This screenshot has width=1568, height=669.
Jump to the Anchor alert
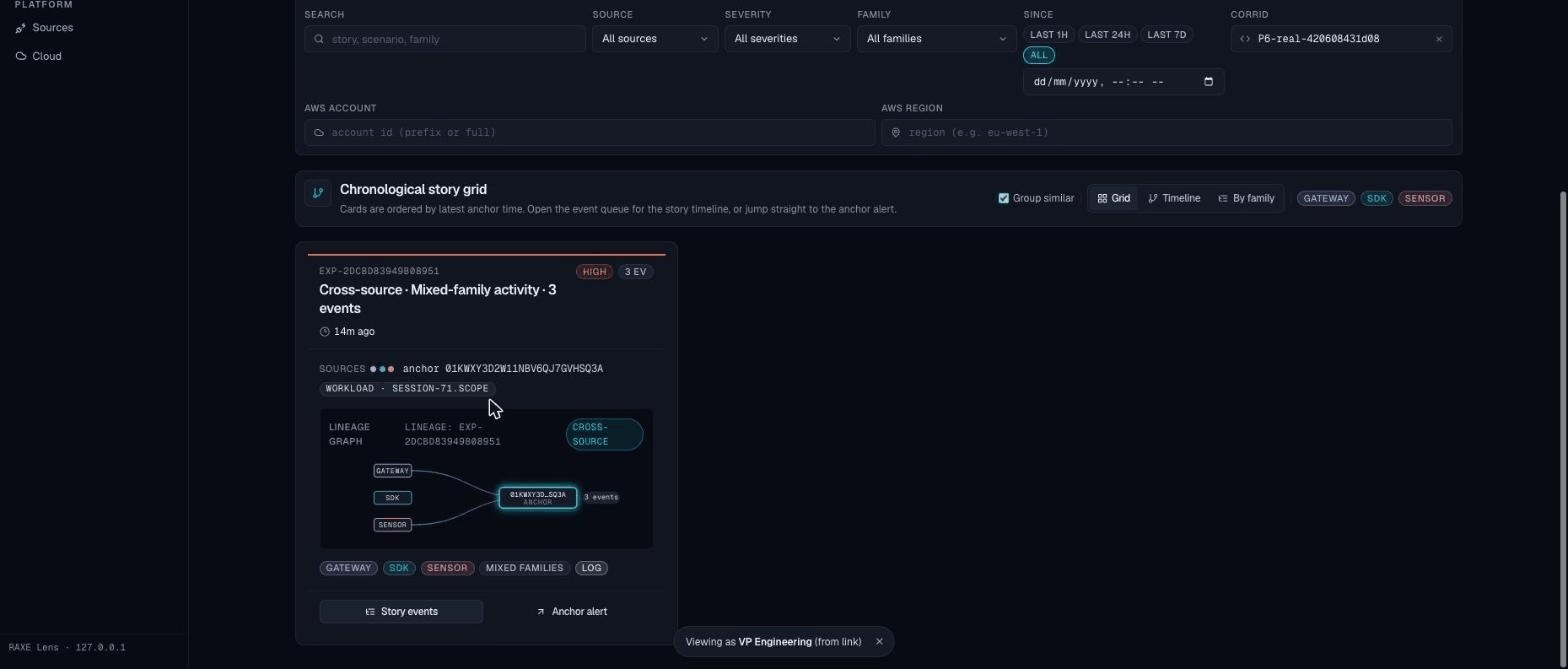(572, 612)
